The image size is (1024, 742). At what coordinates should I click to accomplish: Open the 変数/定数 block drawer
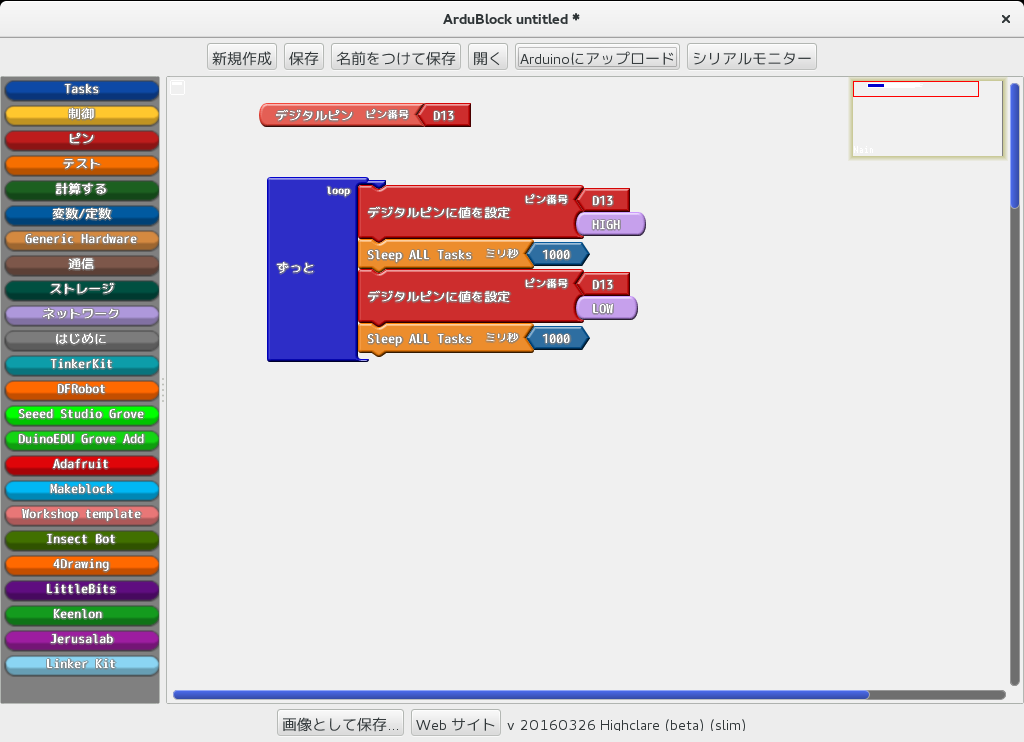click(x=82, y=214)
